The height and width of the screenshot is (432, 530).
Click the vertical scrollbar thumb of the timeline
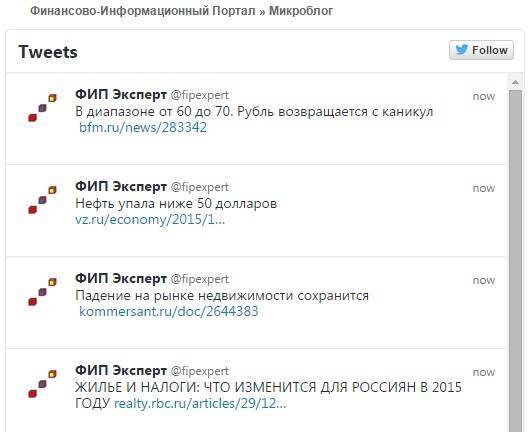click(x=515, y=260)
